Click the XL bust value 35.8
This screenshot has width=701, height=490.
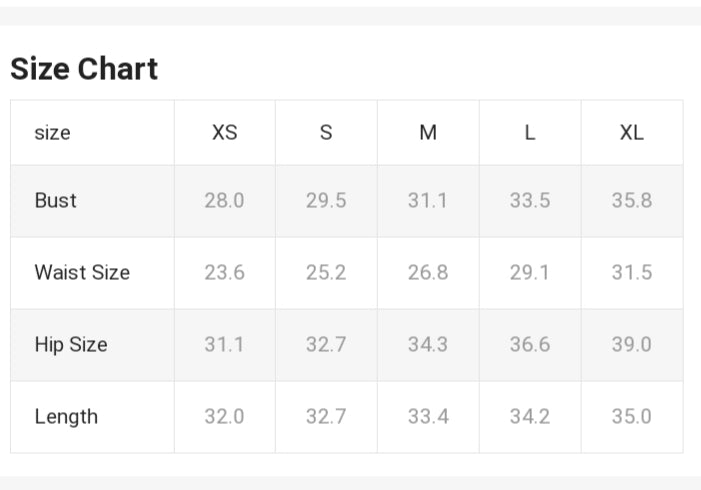click(x=632, y=200)
